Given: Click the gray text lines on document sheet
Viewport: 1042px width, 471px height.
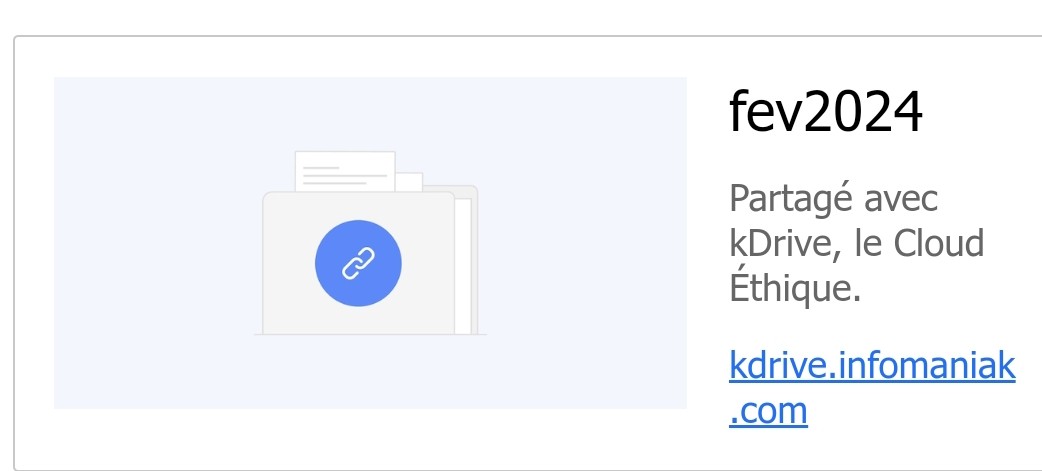Looking at the screenshot, I should [x=345, y=175].
